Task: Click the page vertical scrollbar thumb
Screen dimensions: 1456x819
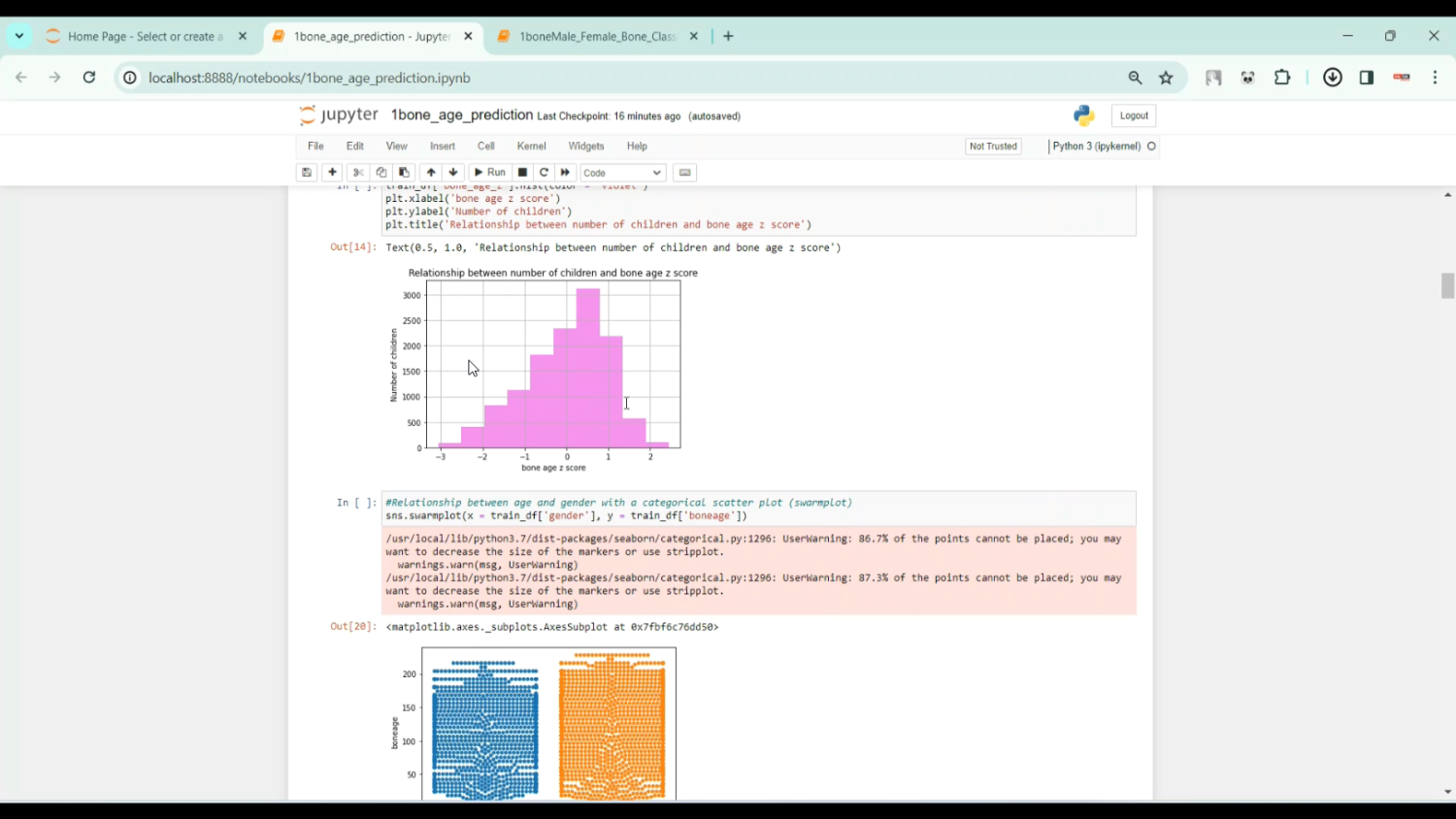Action: coord(1447,285)
